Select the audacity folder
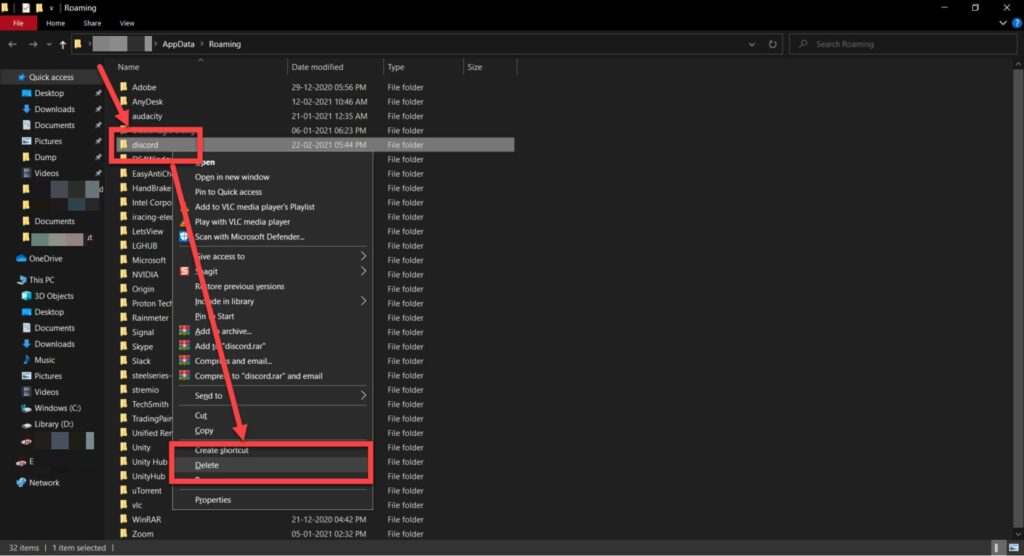This screenshot has width=1024, height=556. (x=147, y=116)
